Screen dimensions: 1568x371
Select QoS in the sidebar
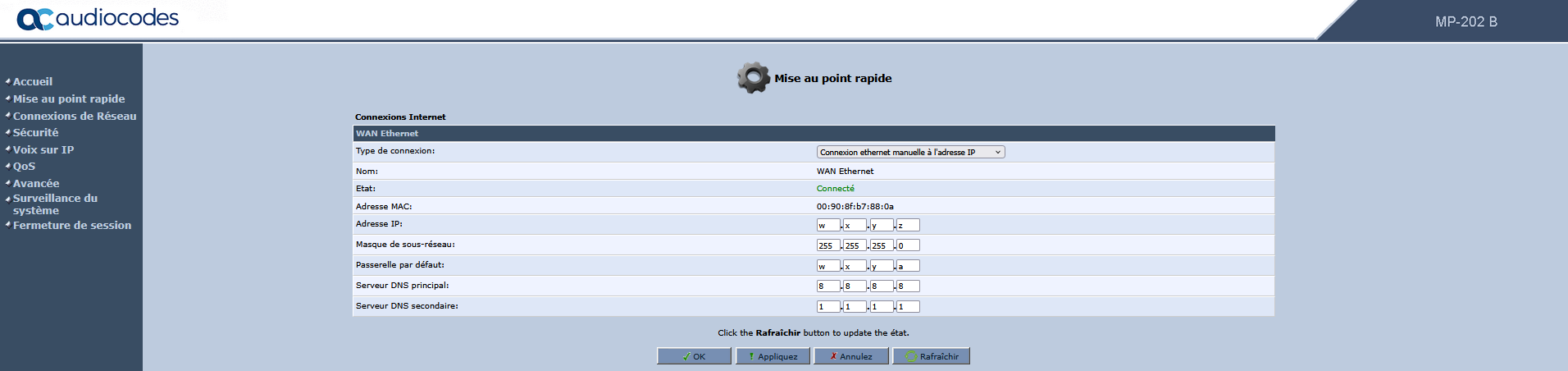(24, 166)
